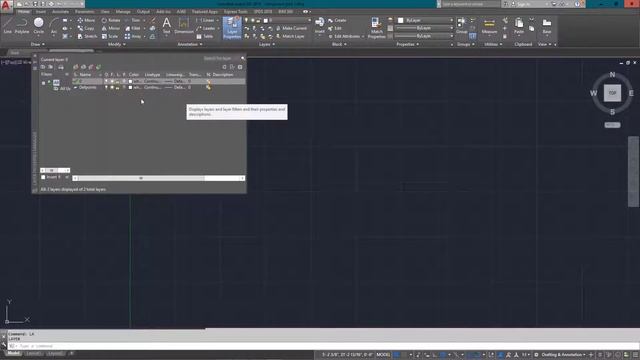Toggle on/off bulb for Defpoints layer
Screen dimensions: 640x360
[107, 87]
